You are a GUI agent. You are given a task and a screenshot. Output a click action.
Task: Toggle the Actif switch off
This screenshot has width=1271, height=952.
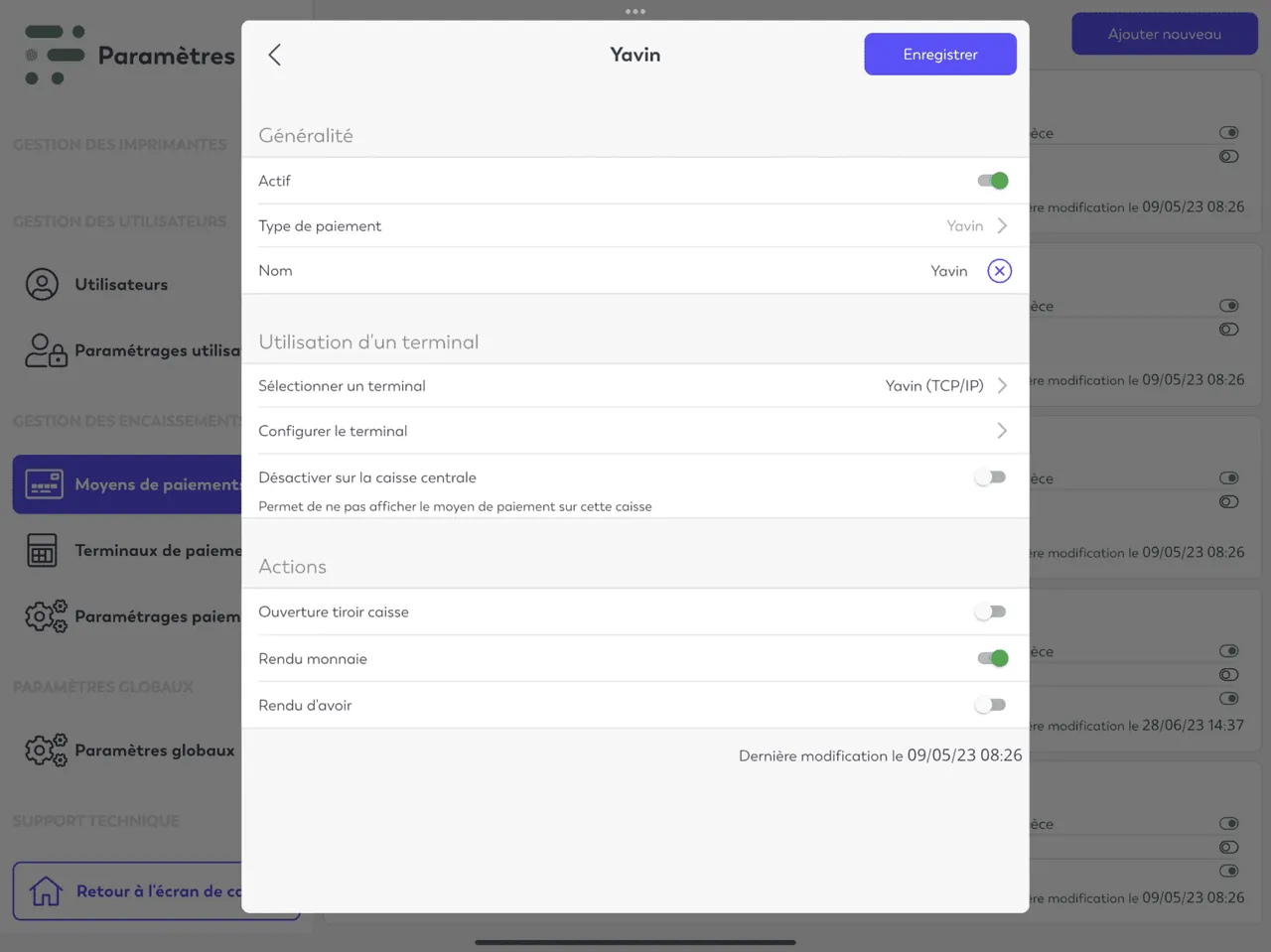pyautogui.click(x=992, y=181)
